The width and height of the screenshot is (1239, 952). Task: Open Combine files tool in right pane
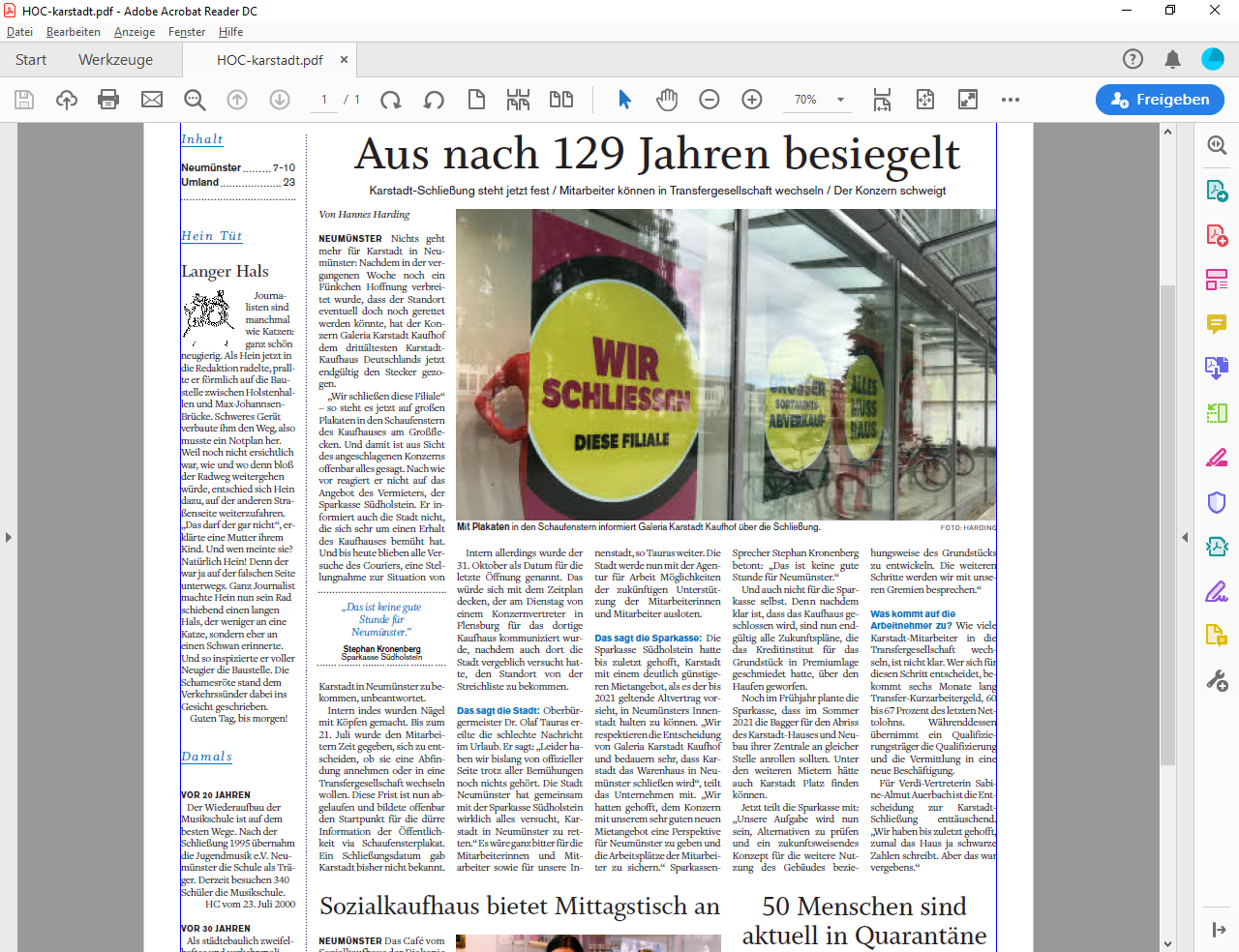click(x=1217, y=368)
